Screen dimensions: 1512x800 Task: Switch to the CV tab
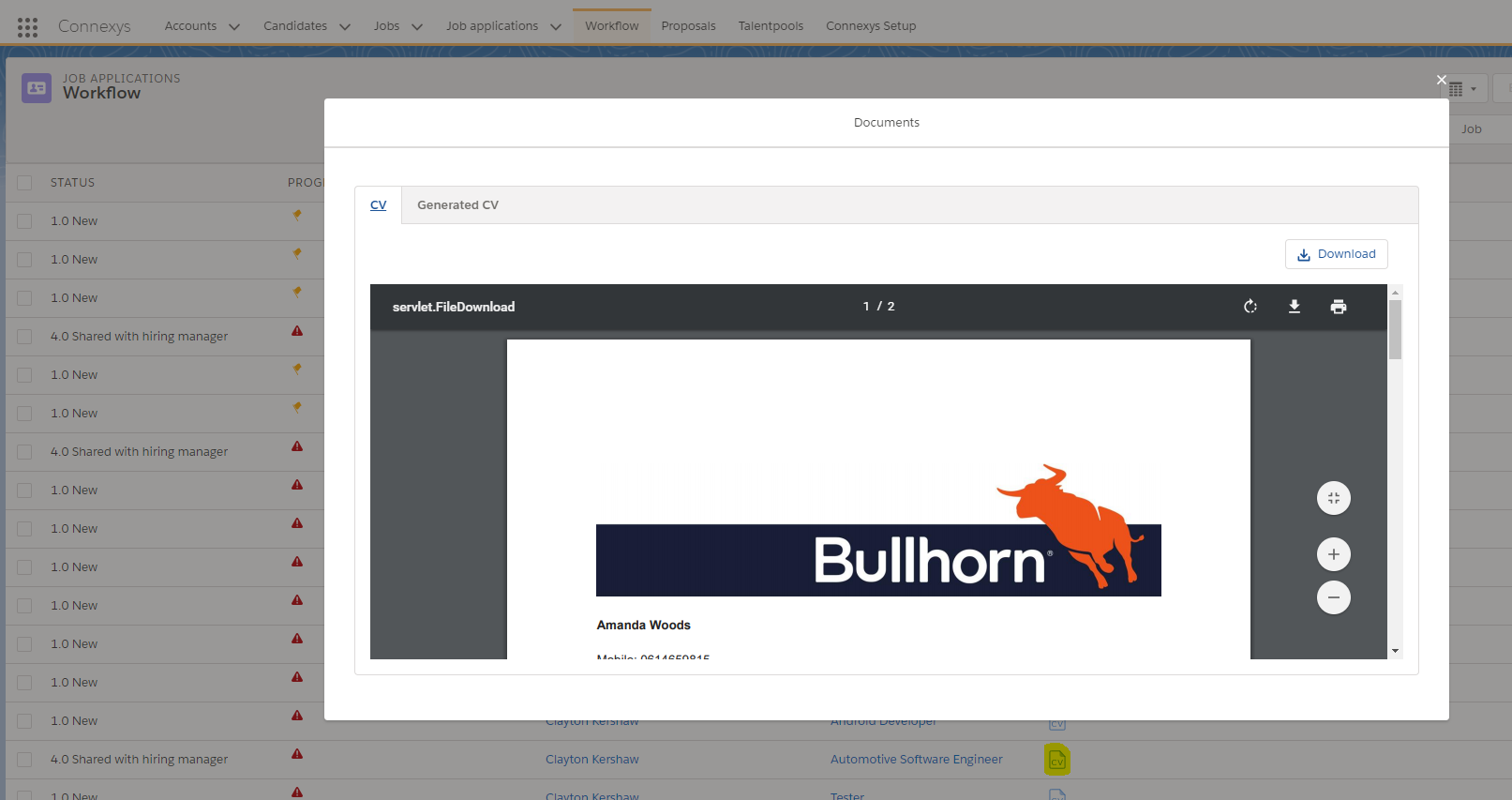tap(379, 205)
